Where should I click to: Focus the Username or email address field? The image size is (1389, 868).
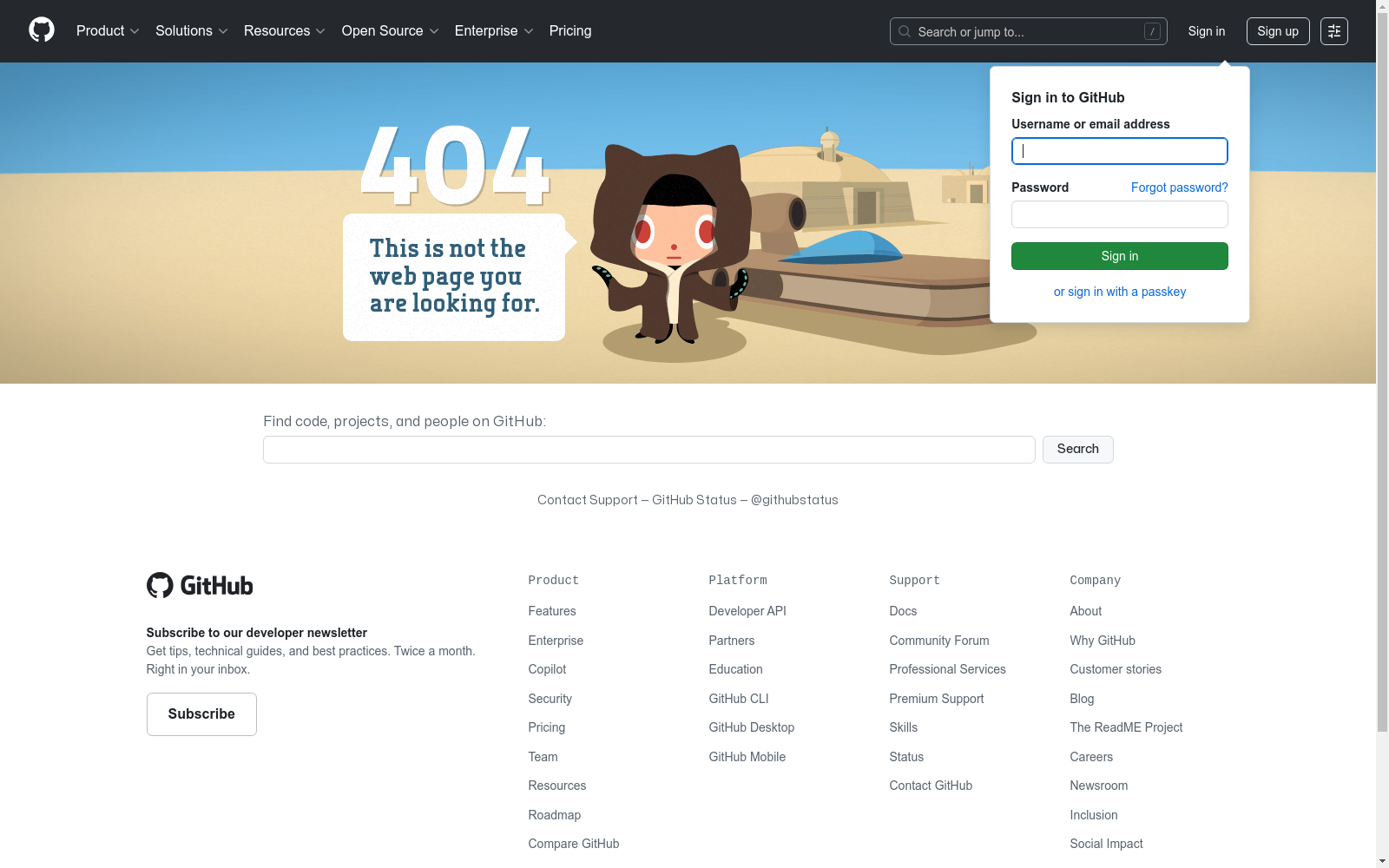1120,151
